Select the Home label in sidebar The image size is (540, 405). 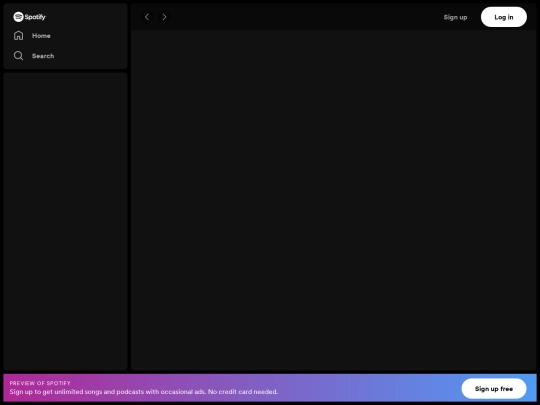click(41, 36)
